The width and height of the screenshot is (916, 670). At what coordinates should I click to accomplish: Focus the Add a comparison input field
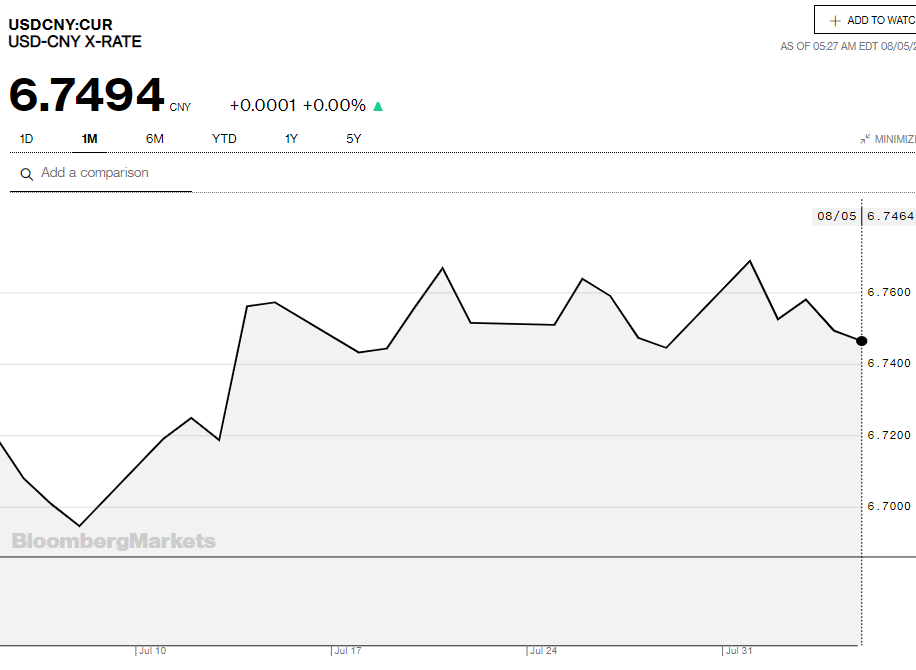(110, 173)
